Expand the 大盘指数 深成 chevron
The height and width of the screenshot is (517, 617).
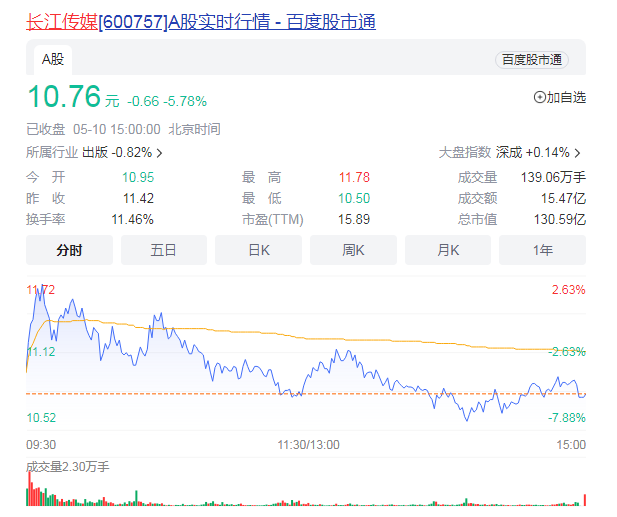577,153
